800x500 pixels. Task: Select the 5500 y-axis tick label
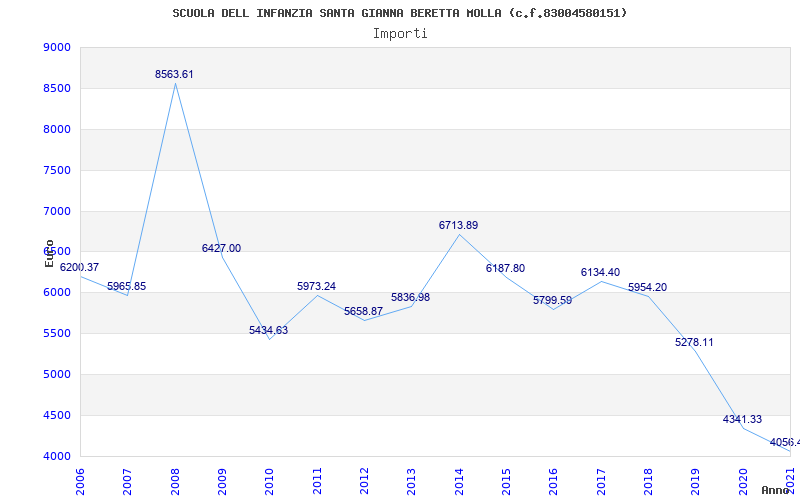(57, 334)
